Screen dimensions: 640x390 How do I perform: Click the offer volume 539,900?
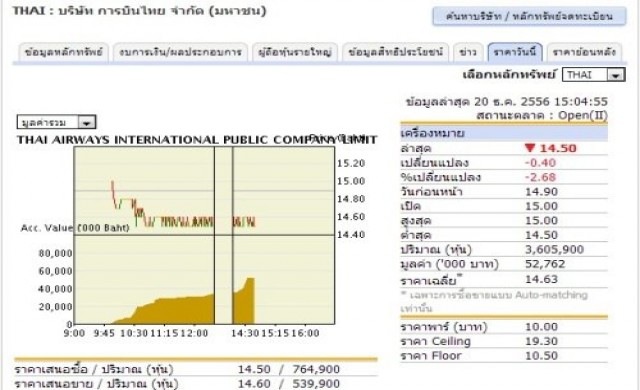pos(316,384)
